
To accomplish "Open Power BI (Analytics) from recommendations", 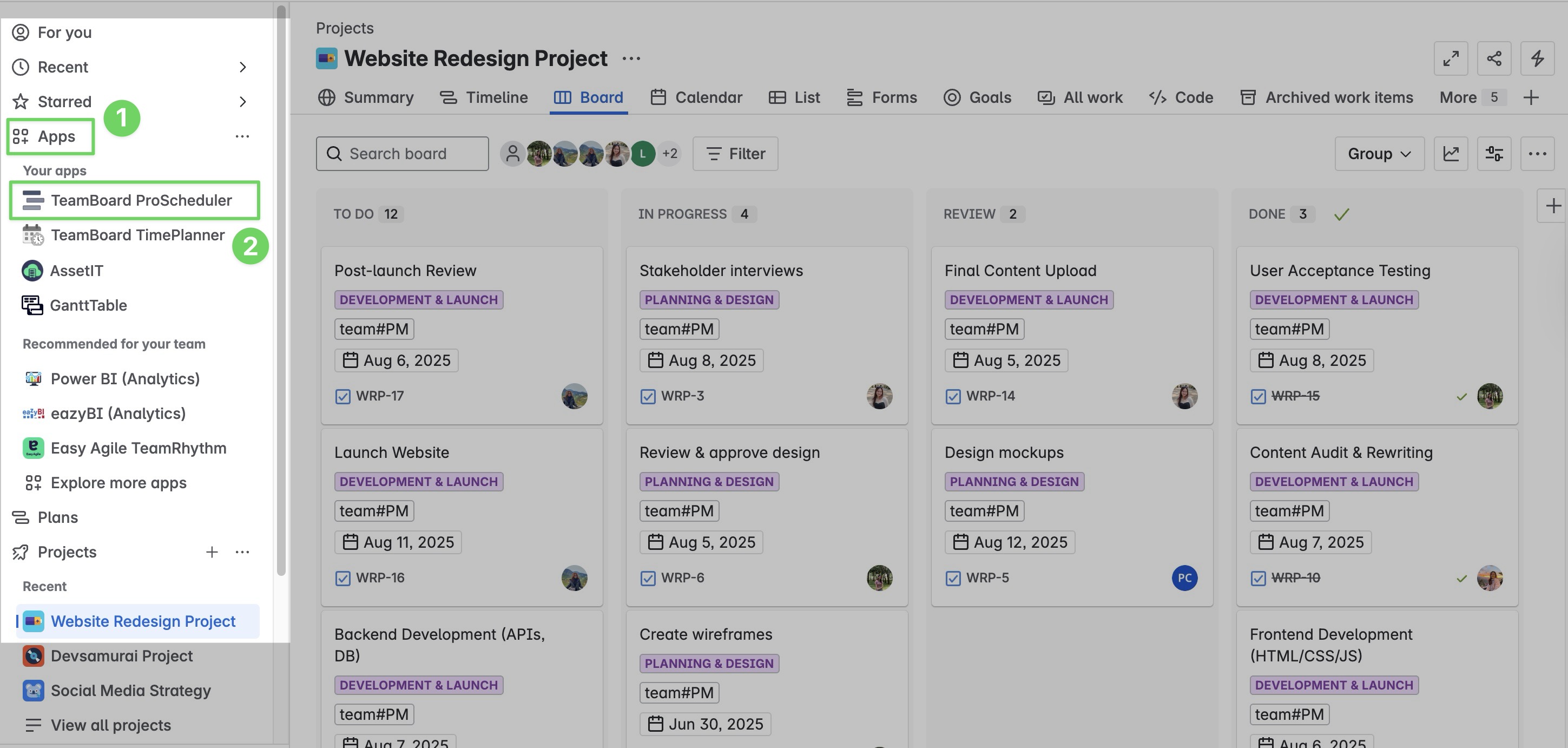I will click(125, 378).
